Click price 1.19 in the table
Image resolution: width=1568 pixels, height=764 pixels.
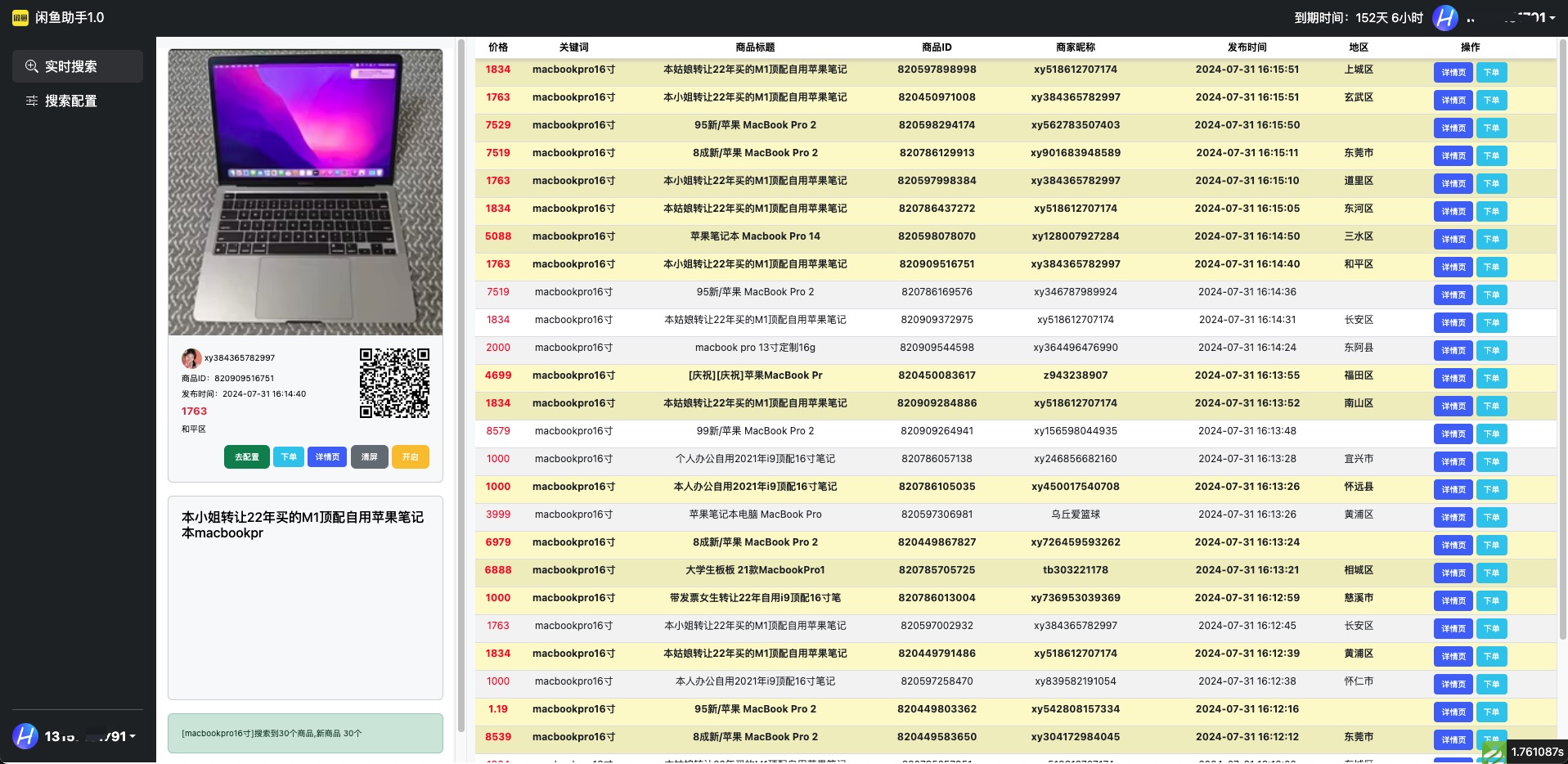(498, 709)
